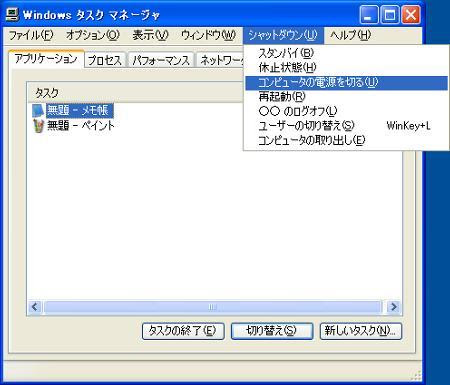Switch to the パフォーマンス tab
The height and width of the screenshot is (385, 450).
tap(161, 60)
